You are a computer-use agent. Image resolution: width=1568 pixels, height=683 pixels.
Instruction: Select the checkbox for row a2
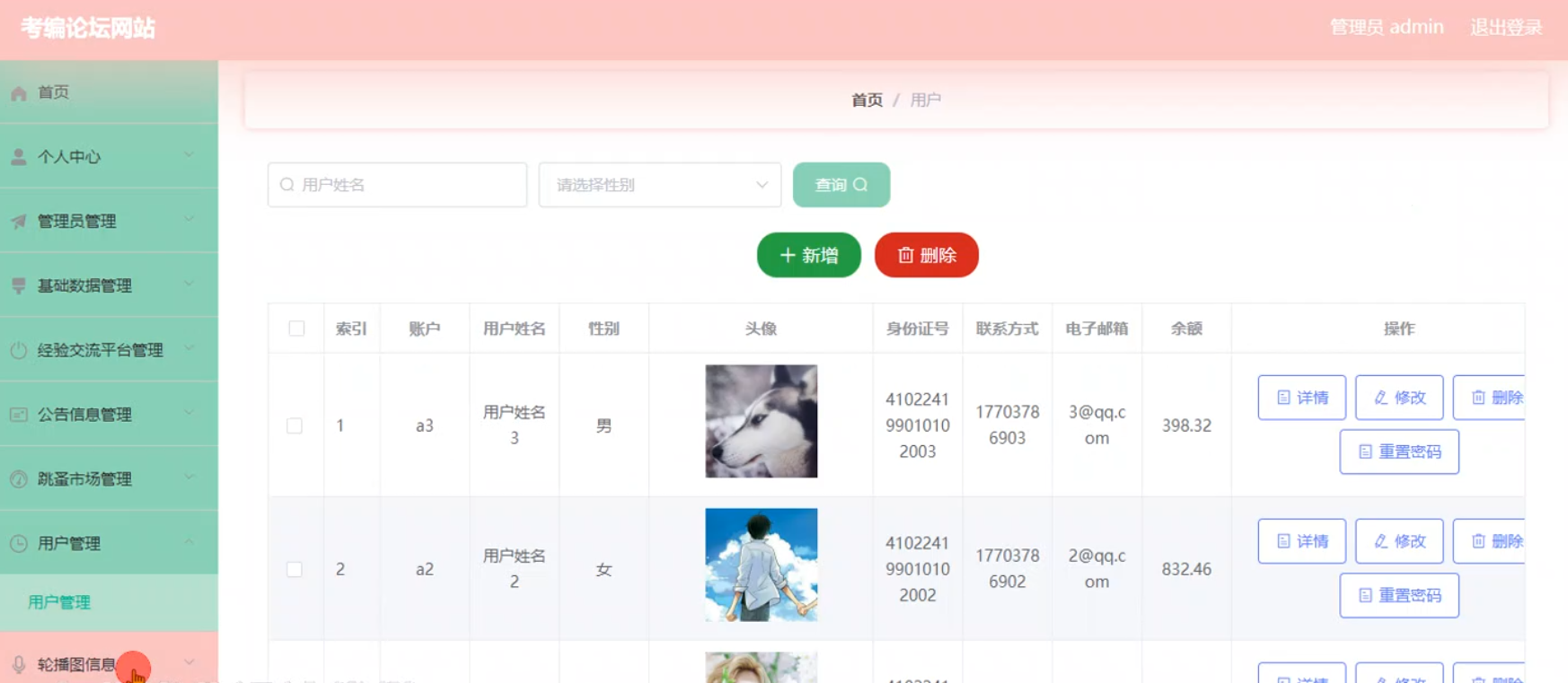tap(295, 569)
